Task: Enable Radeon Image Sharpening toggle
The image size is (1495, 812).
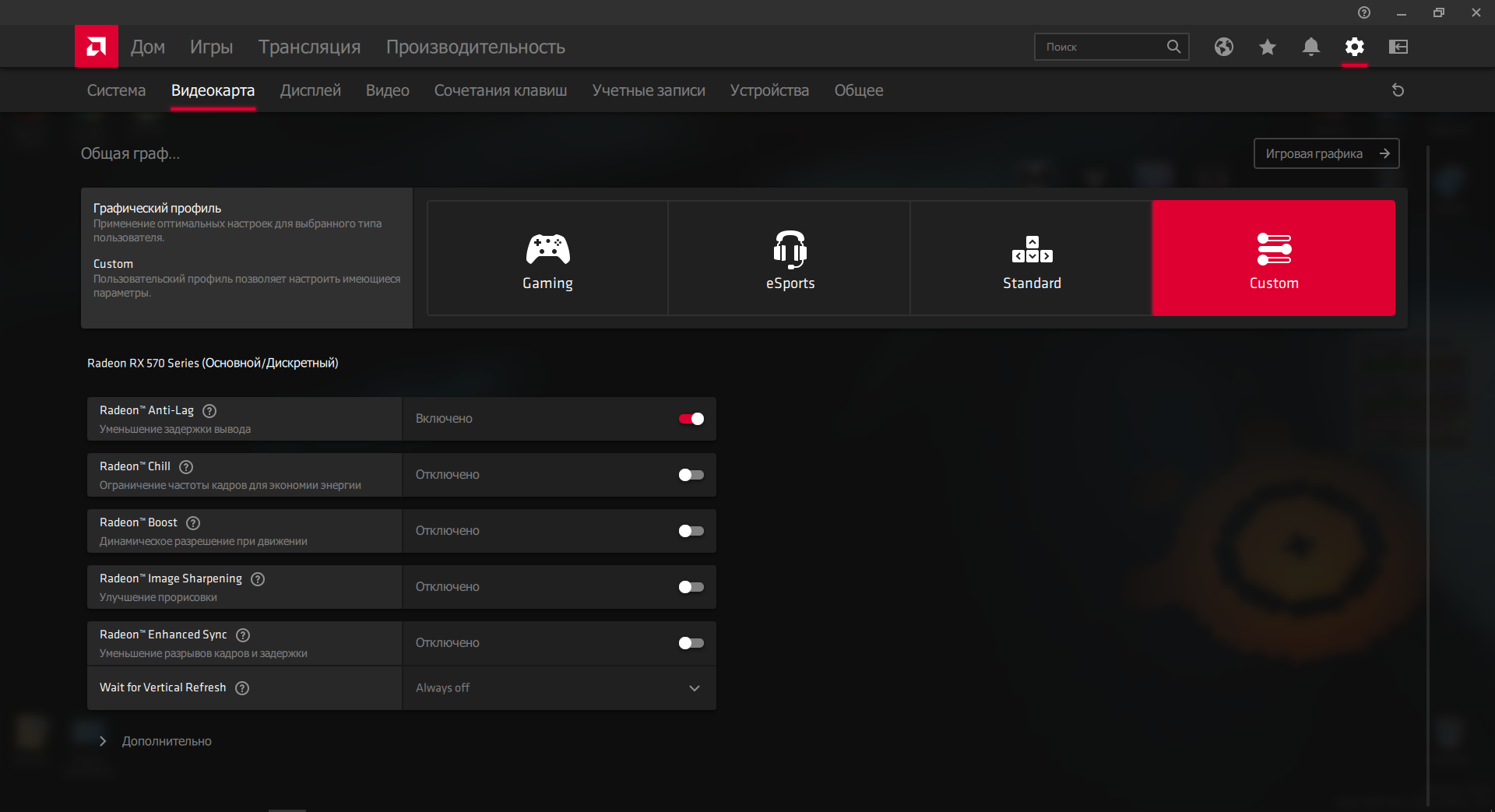Action: coord(691,587)
